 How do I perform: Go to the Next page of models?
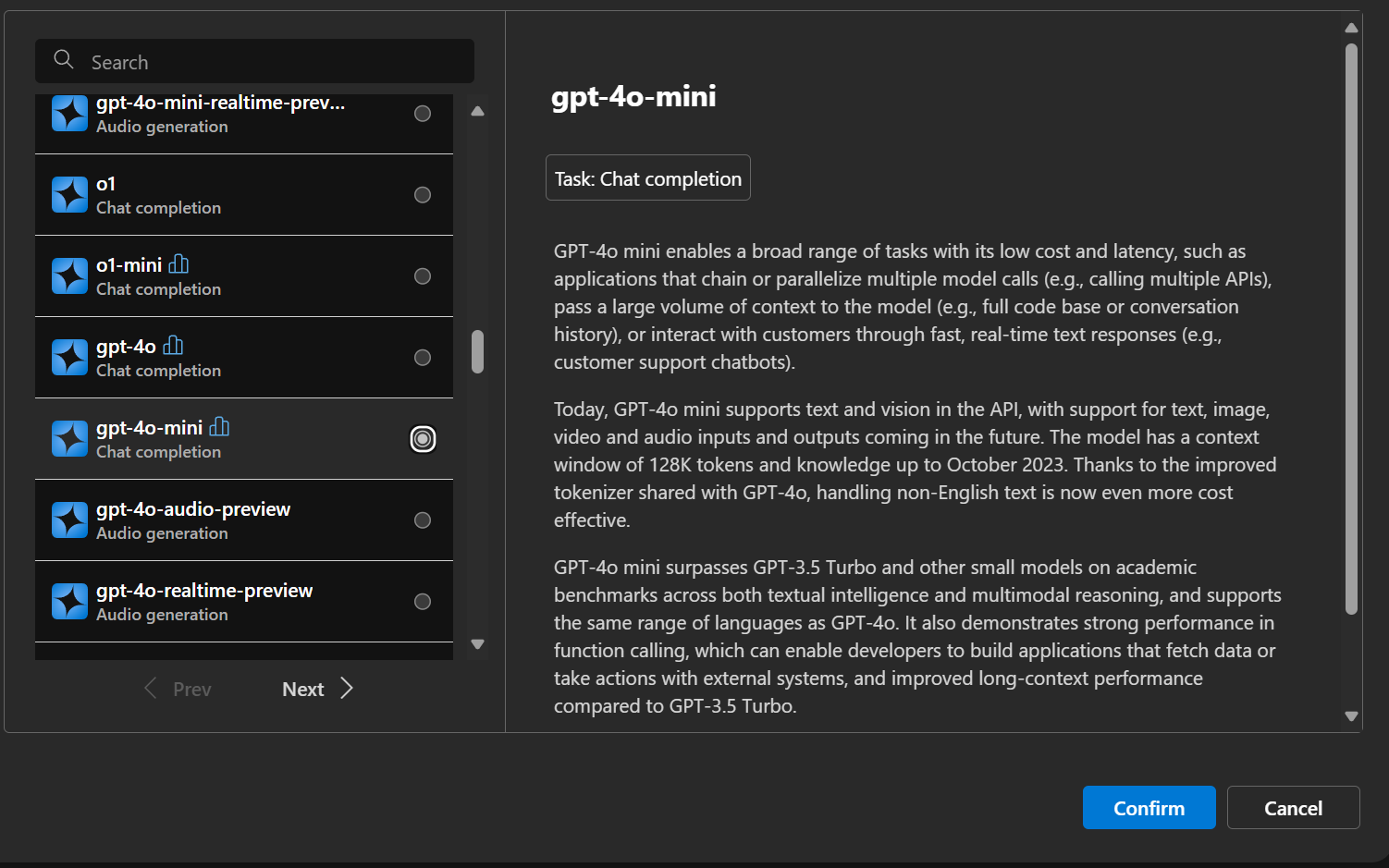[x=317, y=689]
